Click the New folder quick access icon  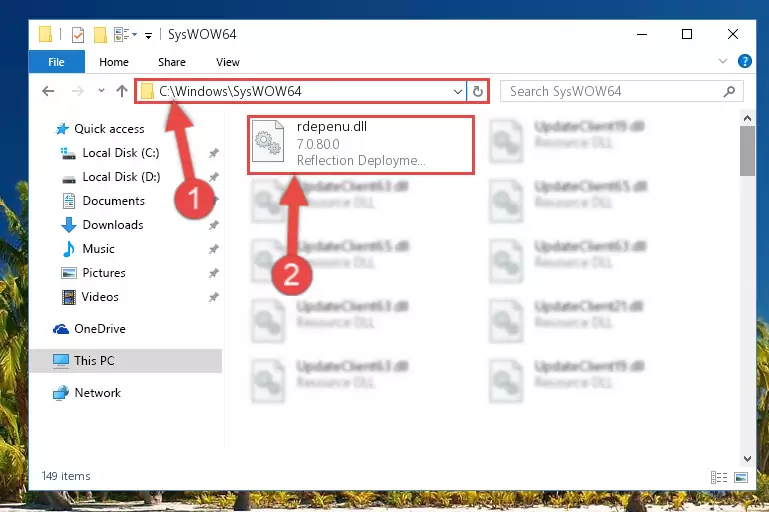(100, 34)
